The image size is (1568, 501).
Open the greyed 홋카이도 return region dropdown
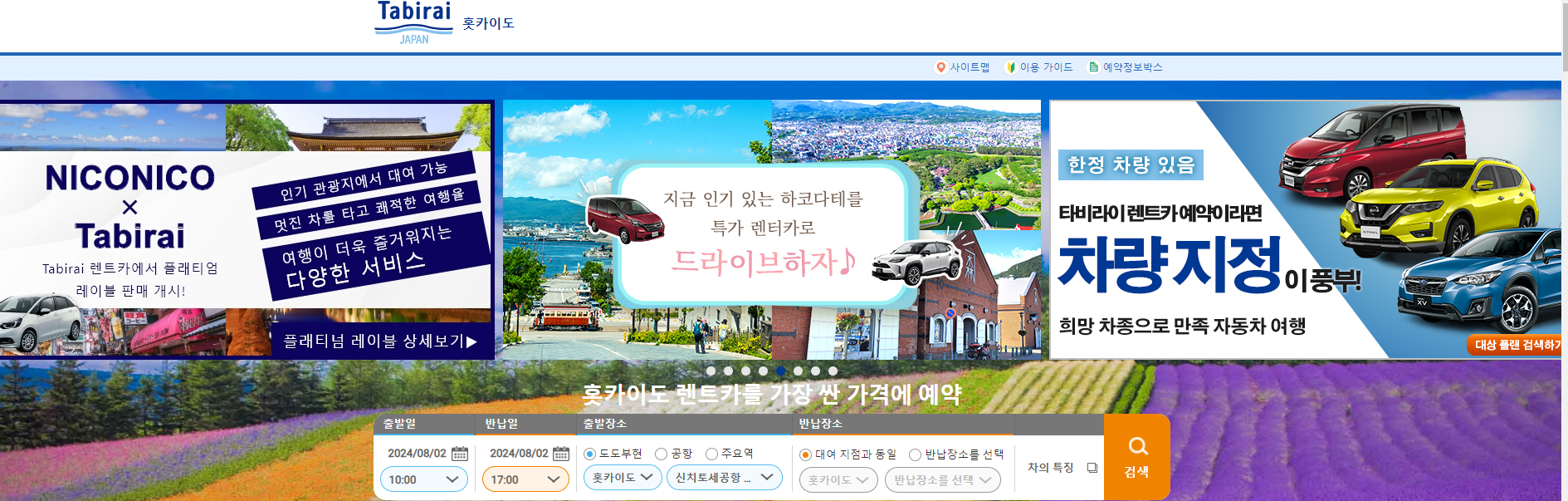[838, 479]
